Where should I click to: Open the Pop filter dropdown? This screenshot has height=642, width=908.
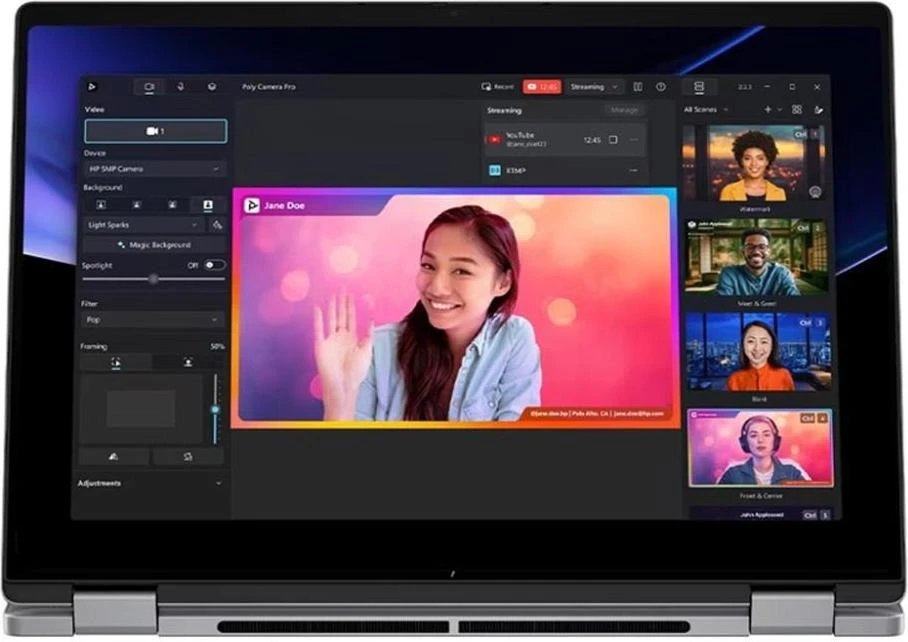coord(154,320)
